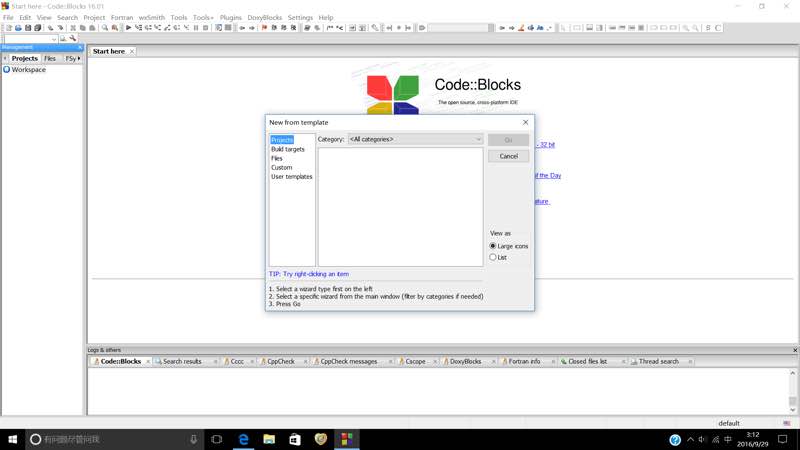Image resolution: width=800 pixels, height=450 pixels.
Task: Click the log panel scroll up arrow
Action: point(792,373)
